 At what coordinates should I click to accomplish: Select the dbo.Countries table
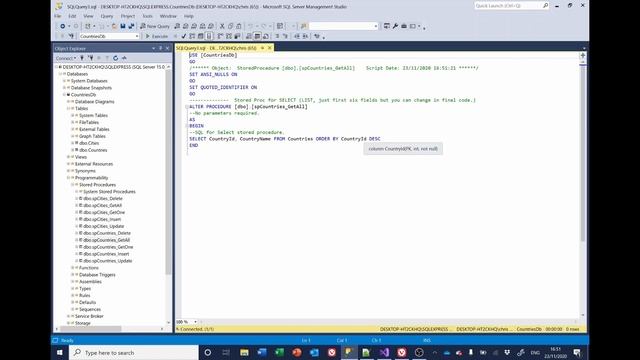[93, 150]
